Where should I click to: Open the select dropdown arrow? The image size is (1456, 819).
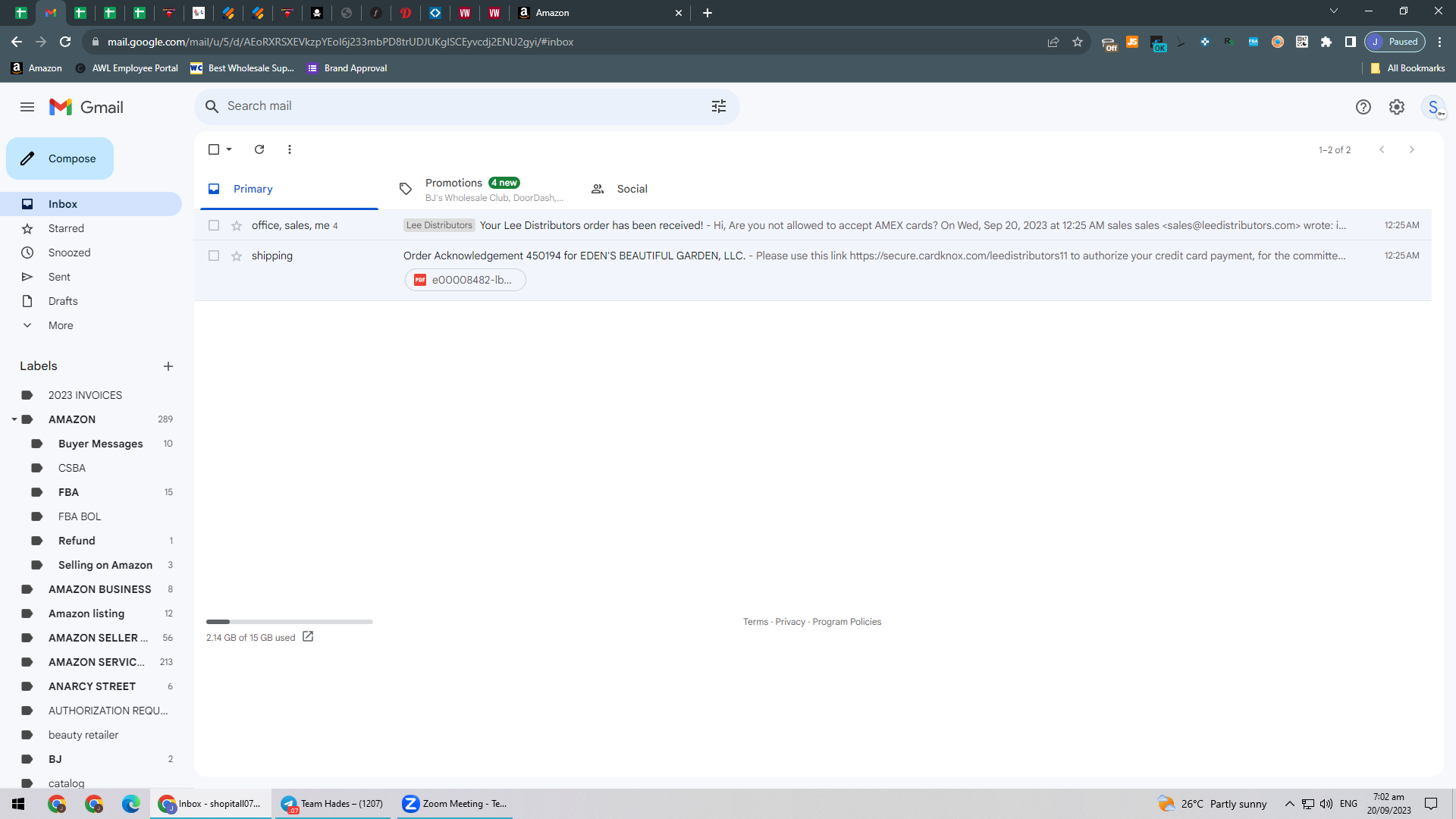click(229, 149)
